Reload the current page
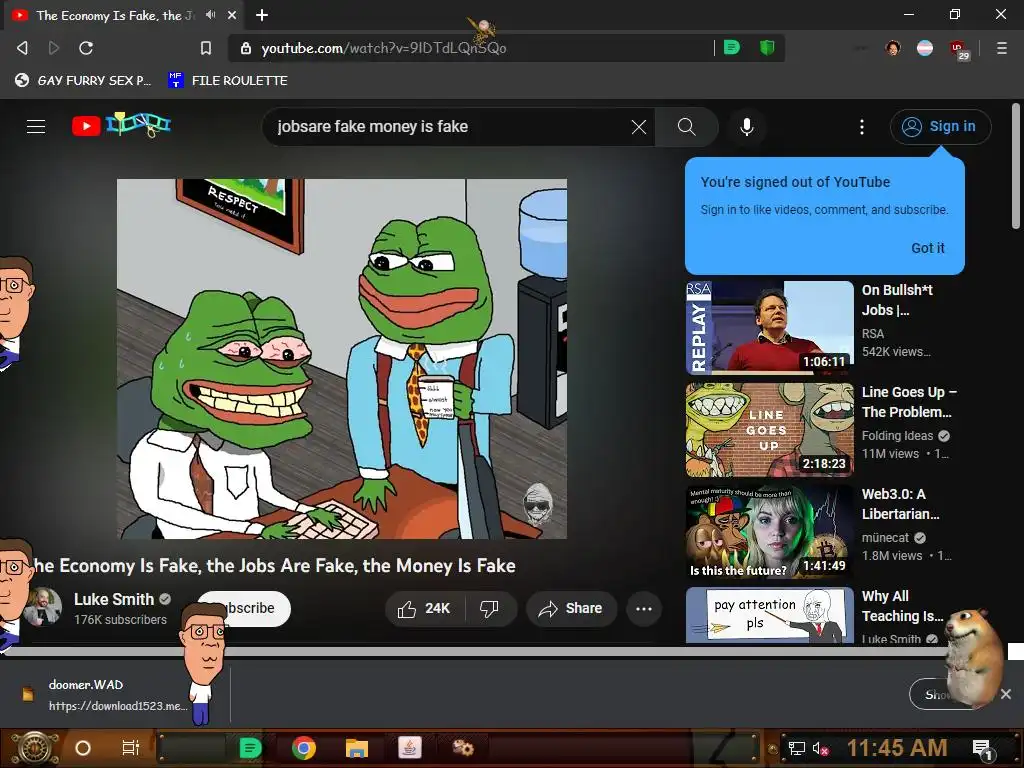This screenshot has height=768, width=1024. [86, 48]
